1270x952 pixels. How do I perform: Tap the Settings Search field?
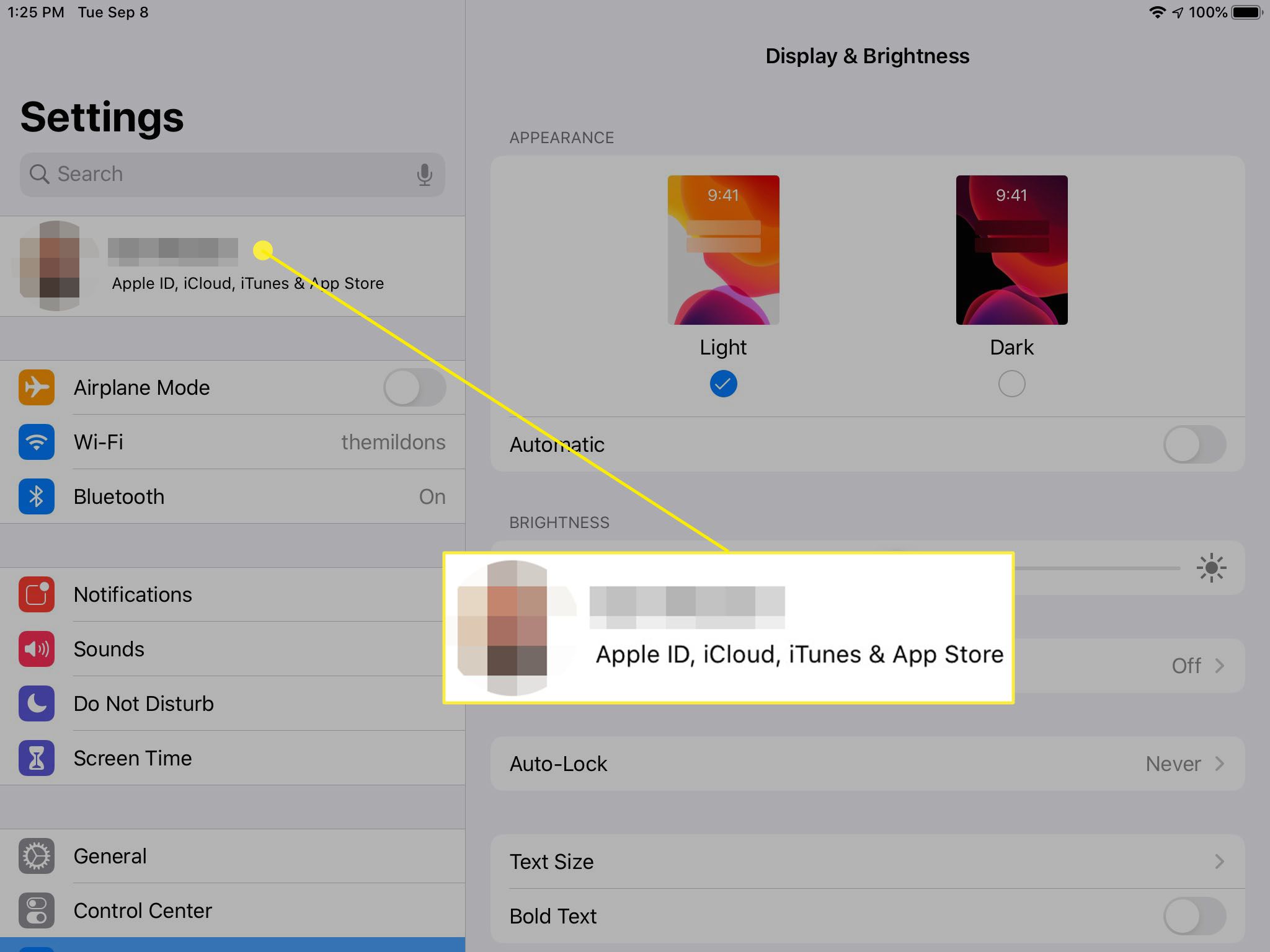click(233, 175)
